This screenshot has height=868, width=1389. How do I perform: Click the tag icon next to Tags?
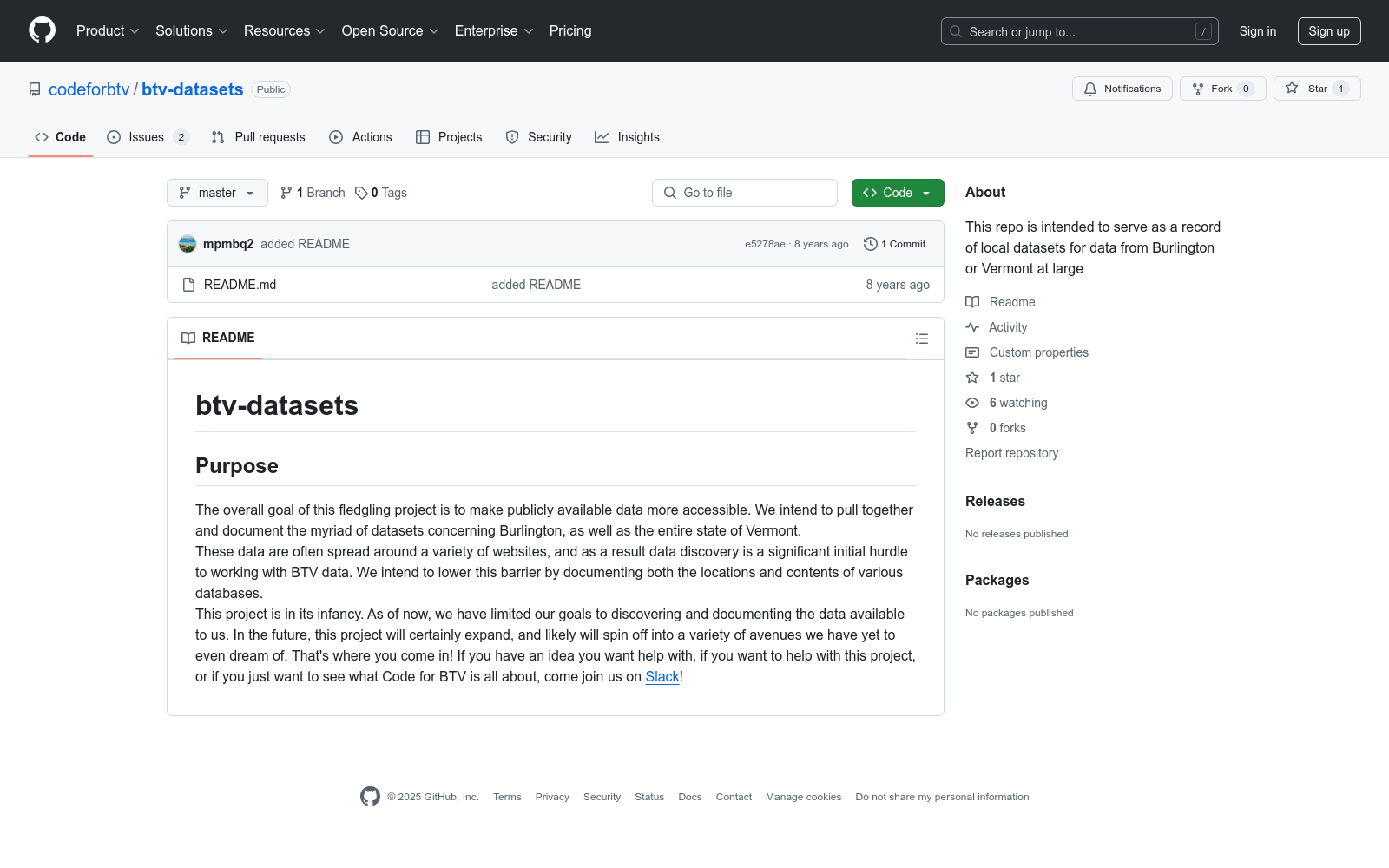pyautogui.click(x=361, y=193)
